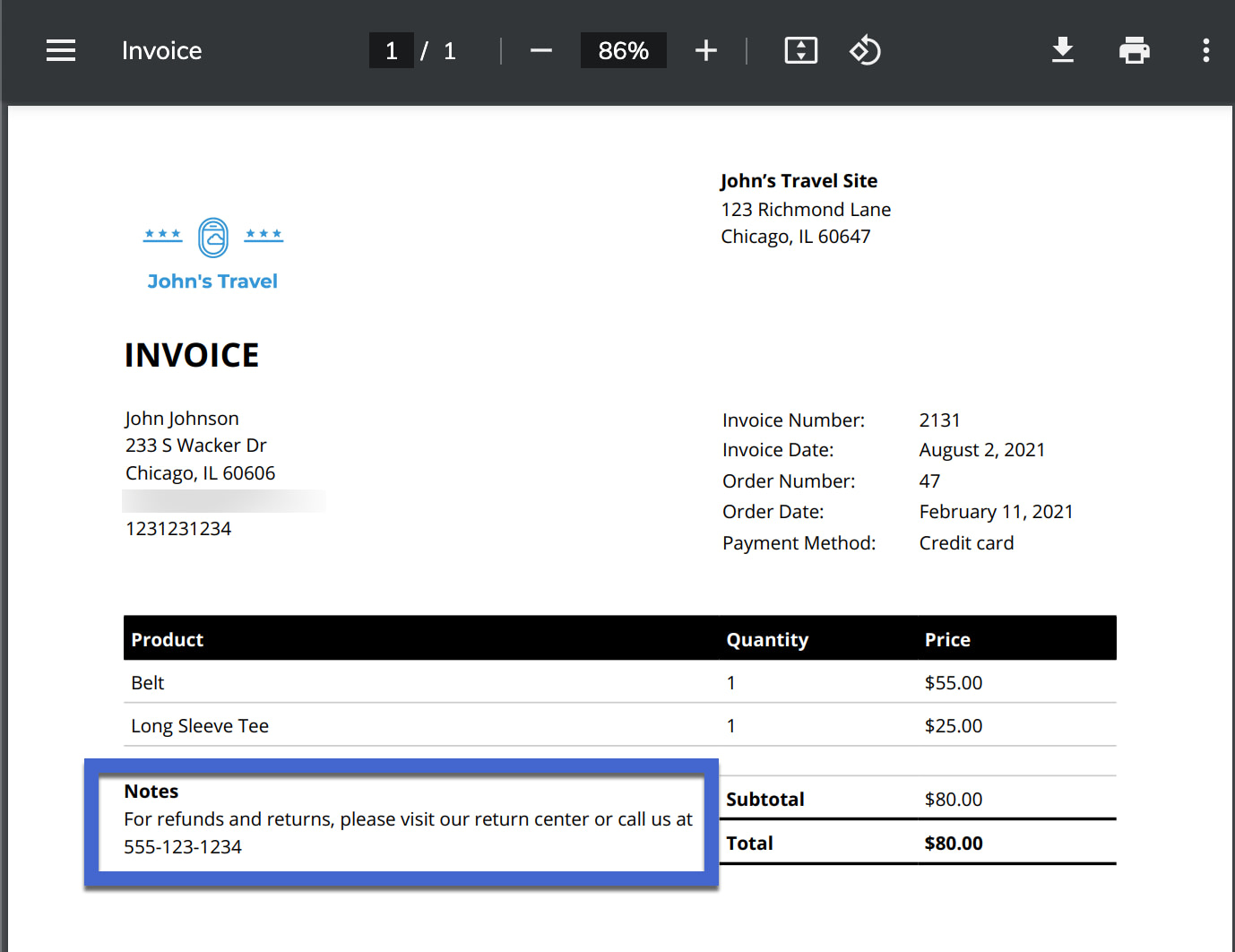Rotate the invoice counterclockwise
The width and height of the screenshot is (1235, 952).
864,50
